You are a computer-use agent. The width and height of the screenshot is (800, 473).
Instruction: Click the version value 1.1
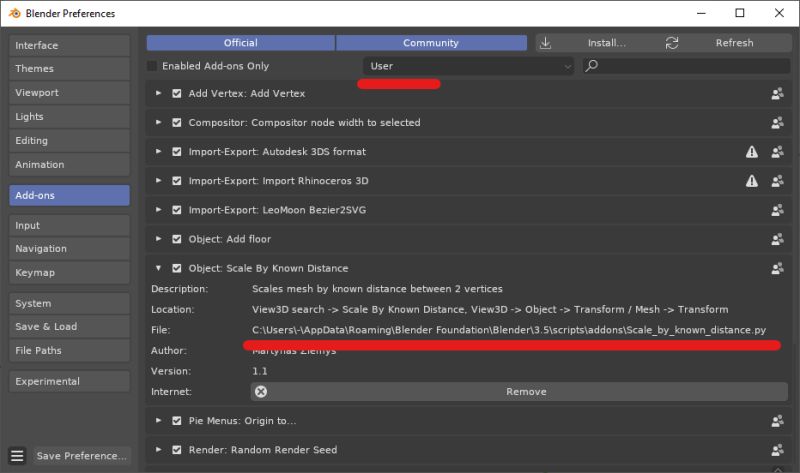[260, 371]
